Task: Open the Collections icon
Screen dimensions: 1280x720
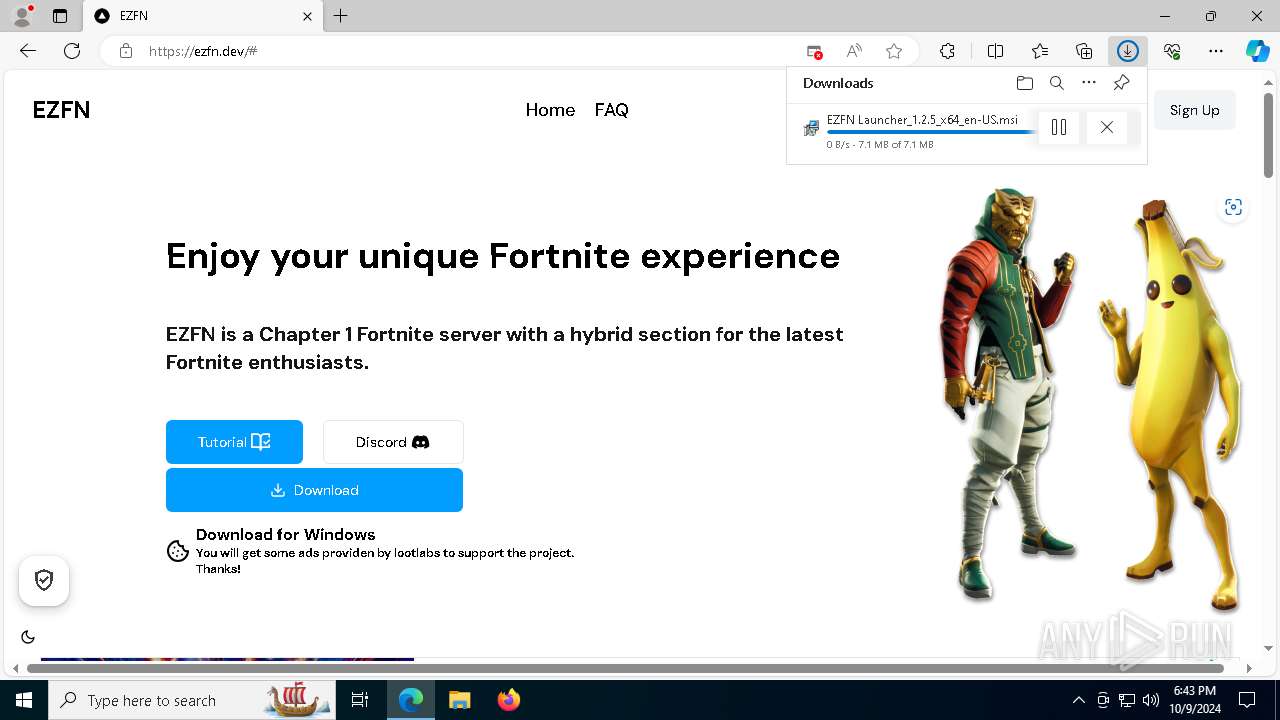Action: point(1084,51)
